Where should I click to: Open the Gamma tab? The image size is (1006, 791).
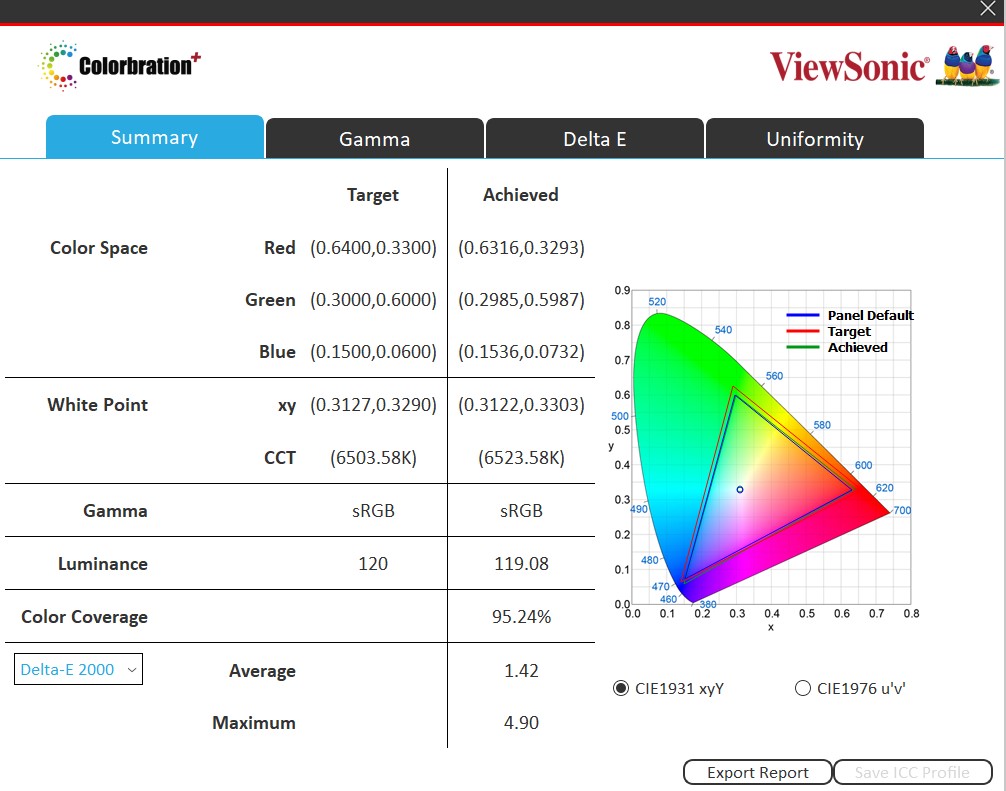tap(374, 139)
